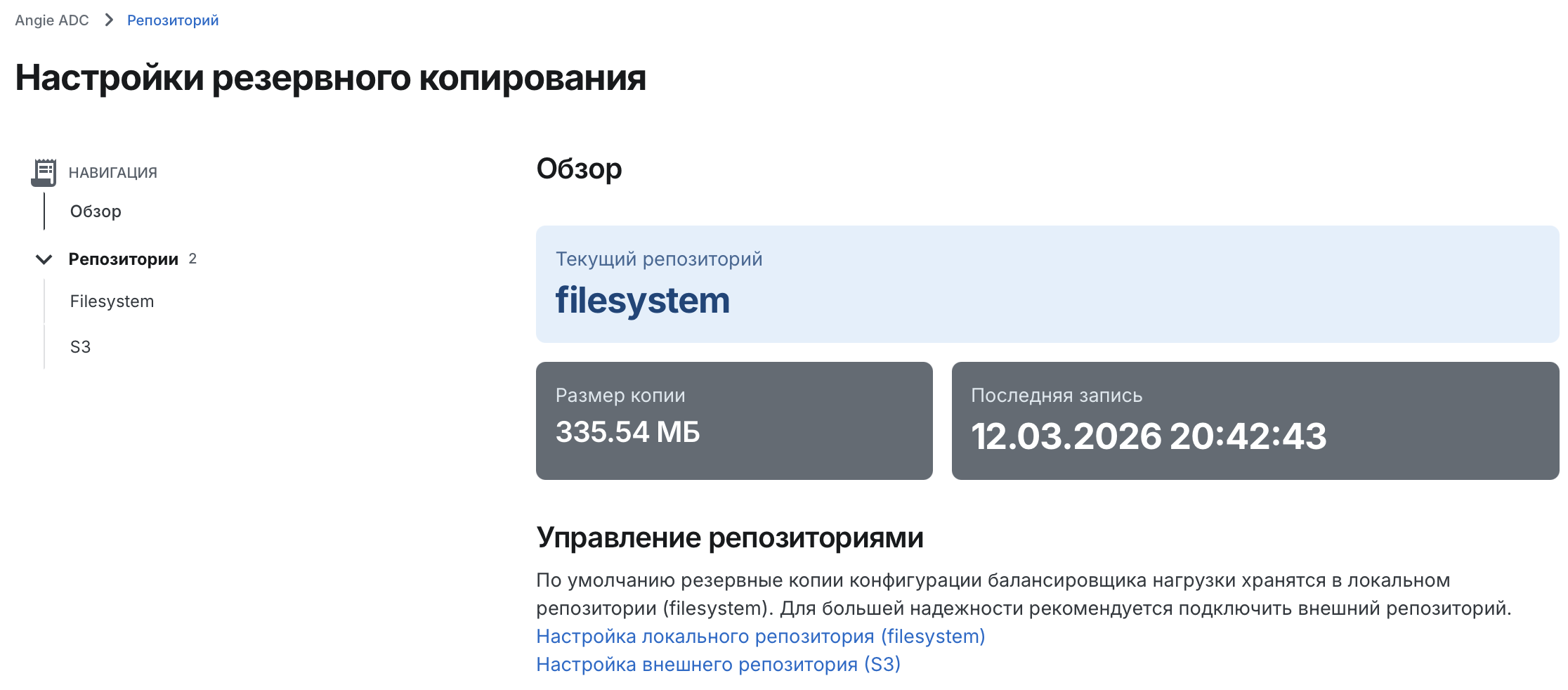This screenshot has width=1568, height=690.
Task: Click the repositories count badge 2
Action: (x=192, y=259)
